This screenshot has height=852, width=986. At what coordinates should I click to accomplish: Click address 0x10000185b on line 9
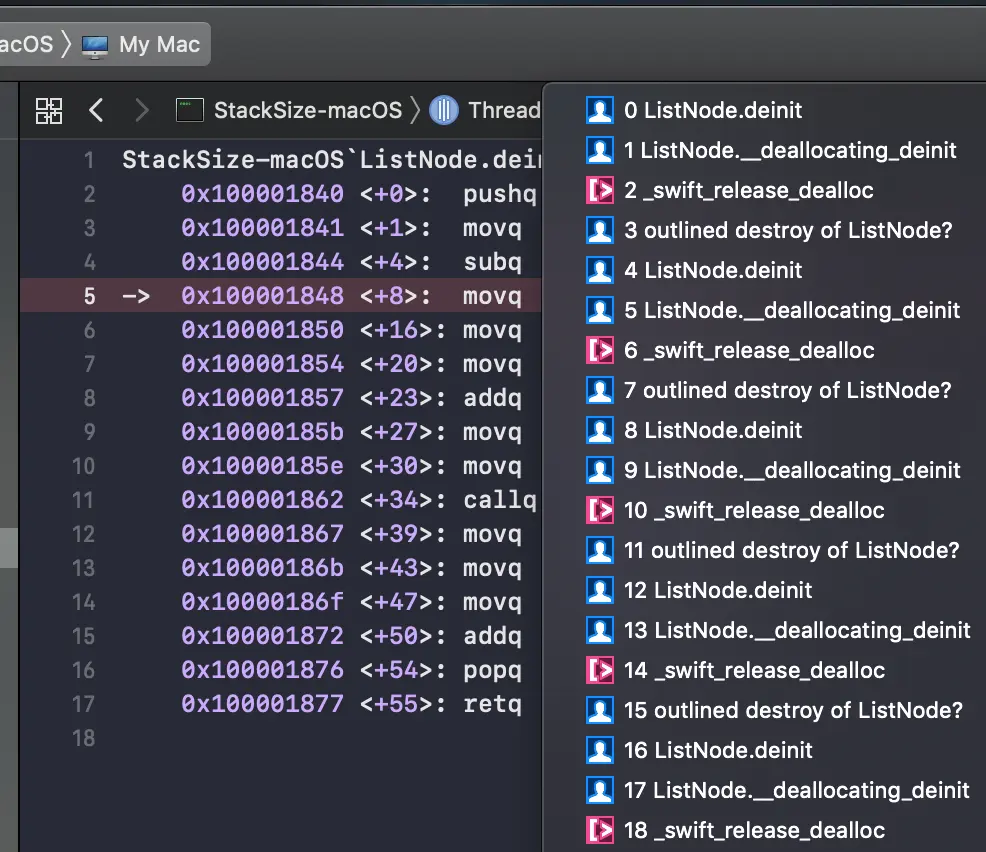point(263,431)
